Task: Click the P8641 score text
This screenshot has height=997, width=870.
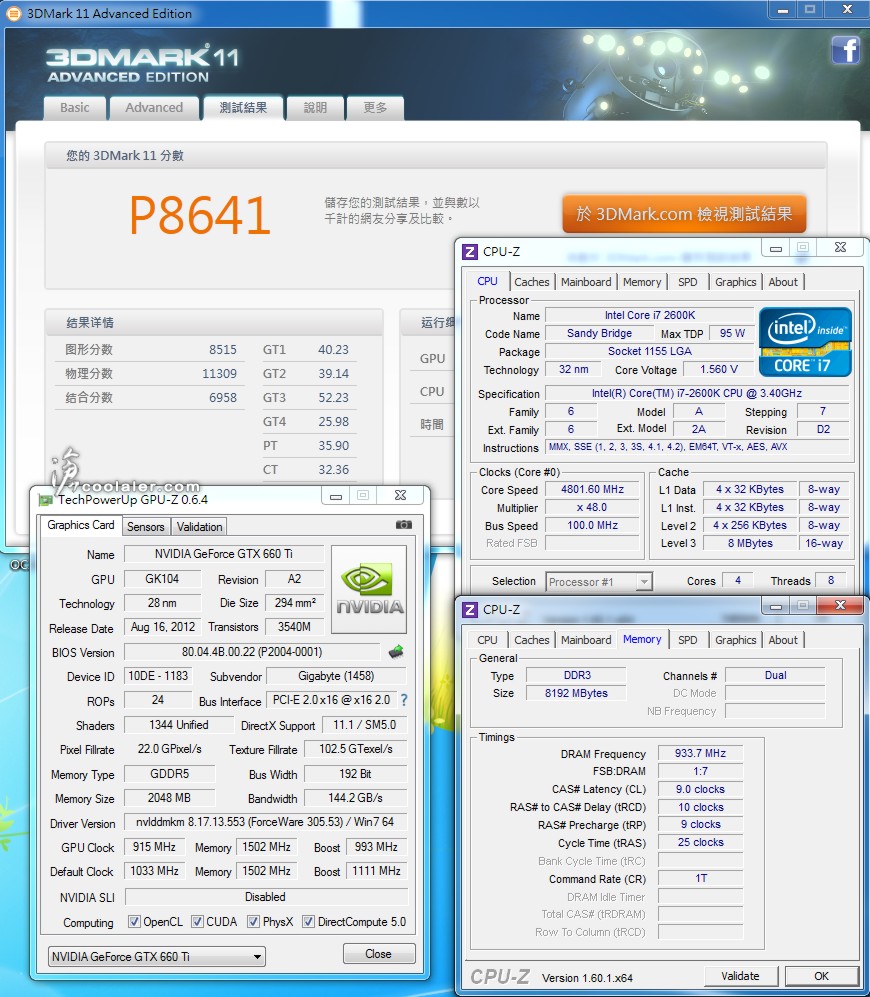Action: coord(200,215)
